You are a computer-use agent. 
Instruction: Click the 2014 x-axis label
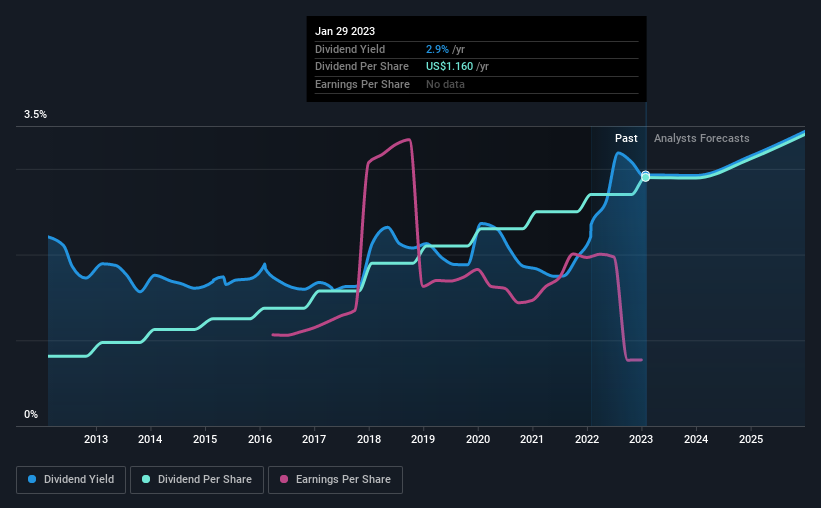pos(150,439)
